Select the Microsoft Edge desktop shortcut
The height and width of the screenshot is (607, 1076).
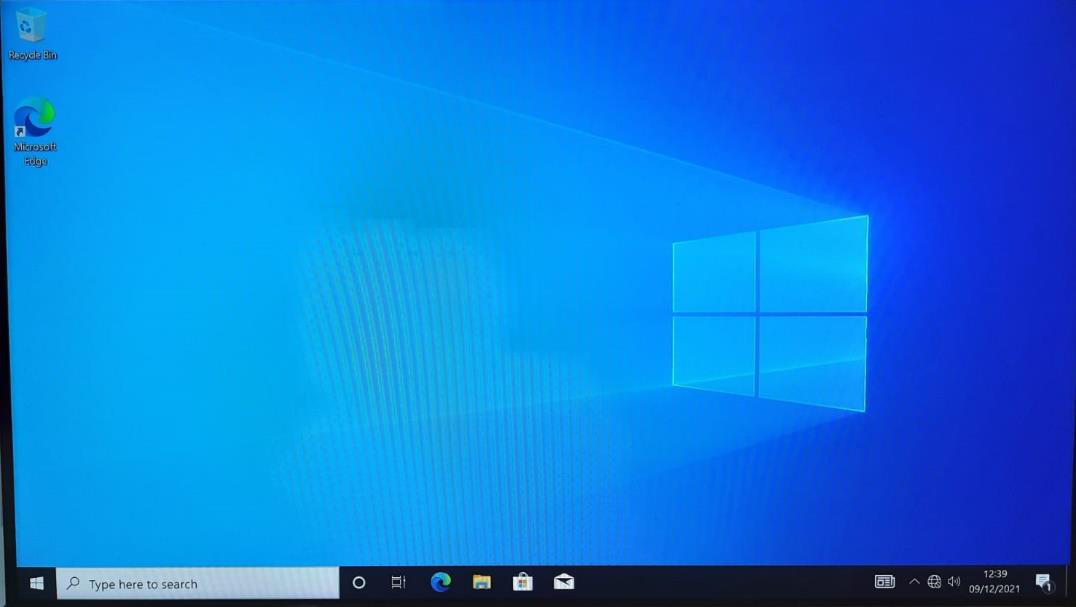[34, 132]
